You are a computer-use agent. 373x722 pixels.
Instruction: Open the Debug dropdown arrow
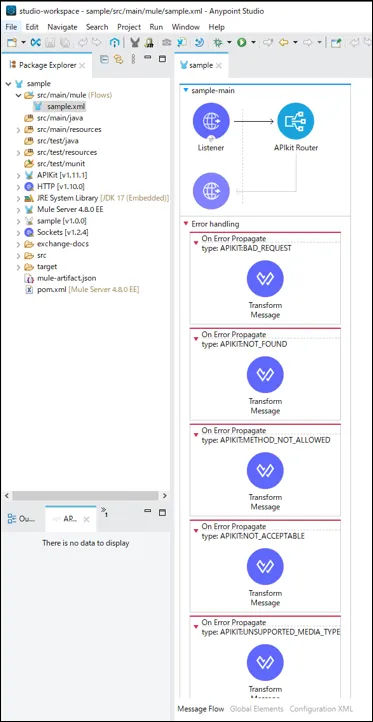pos(229,42)
